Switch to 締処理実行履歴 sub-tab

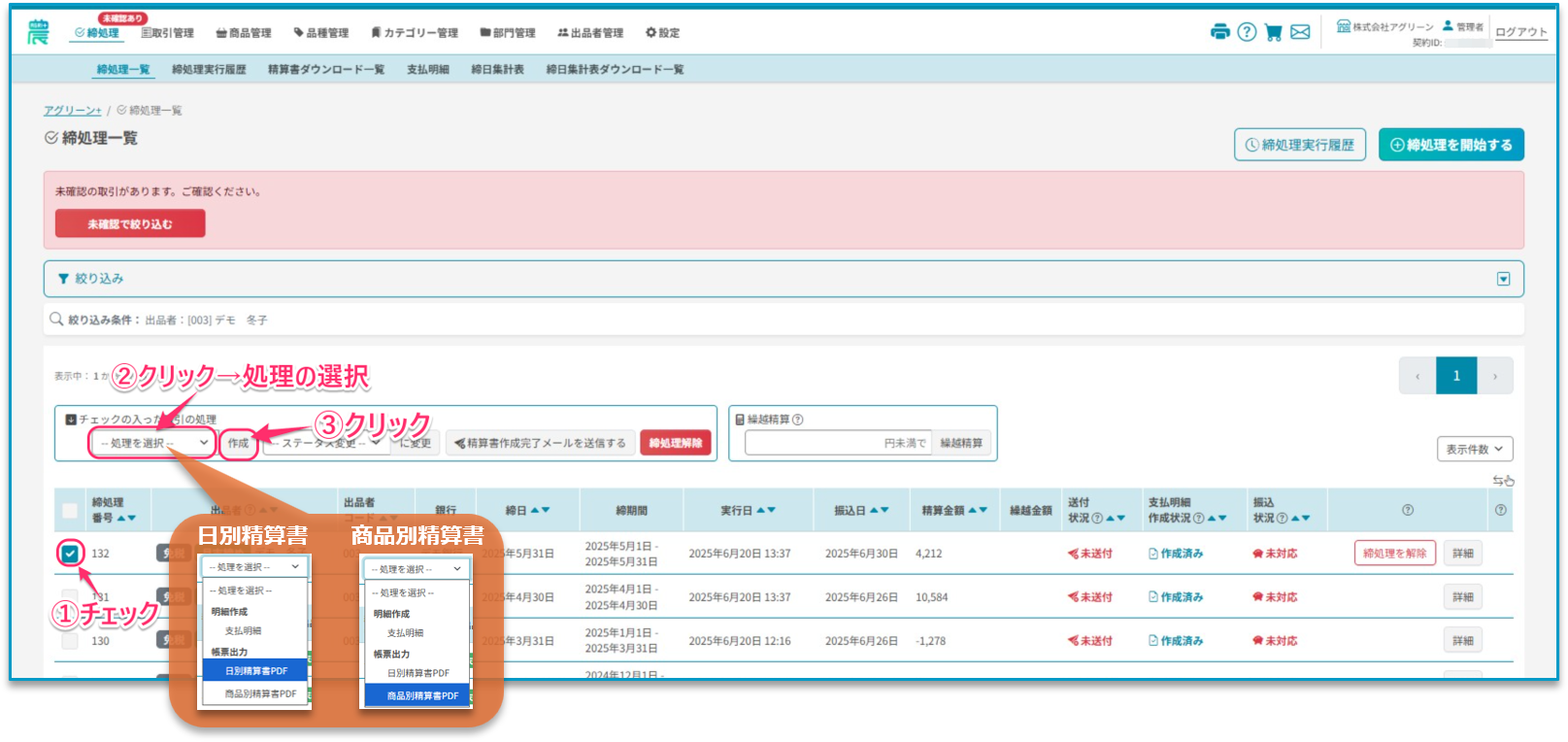(209, 70)
